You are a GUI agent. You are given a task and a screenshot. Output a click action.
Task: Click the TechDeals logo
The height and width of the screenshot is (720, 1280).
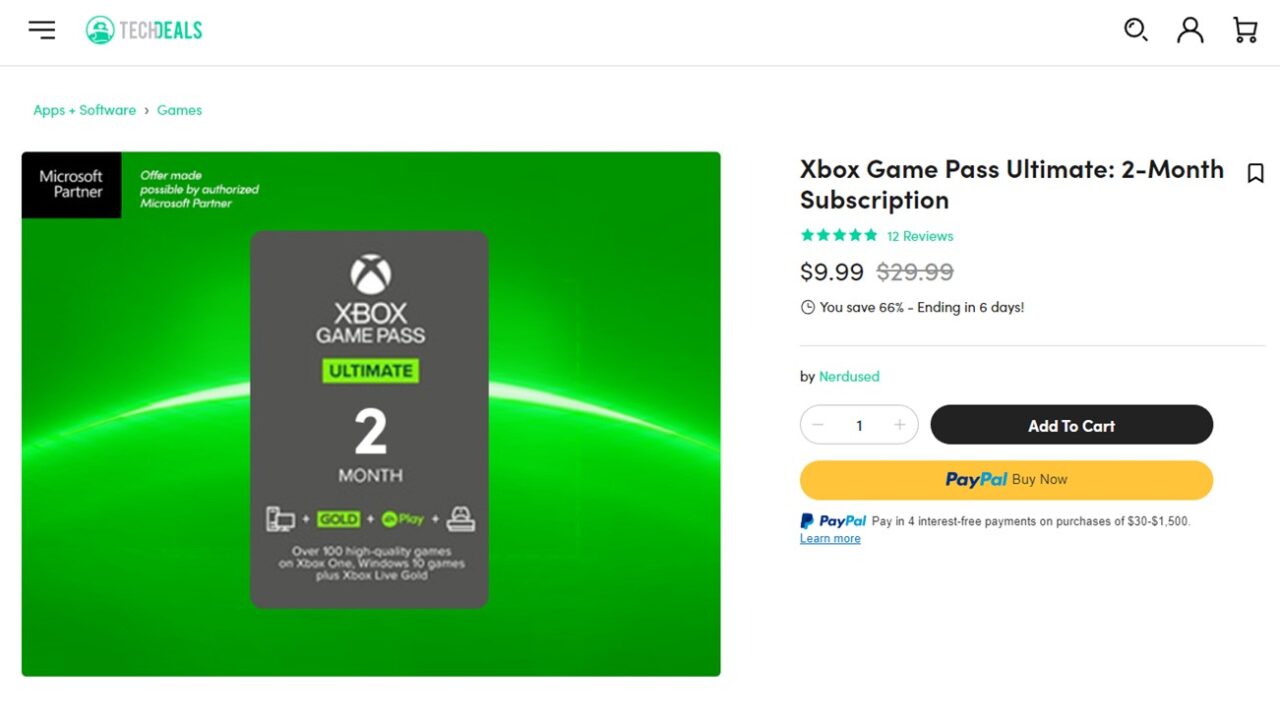144,30
